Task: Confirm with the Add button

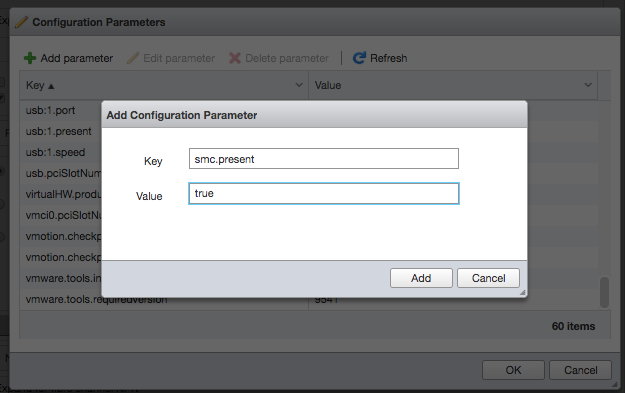Action: (x=421, y=278)
